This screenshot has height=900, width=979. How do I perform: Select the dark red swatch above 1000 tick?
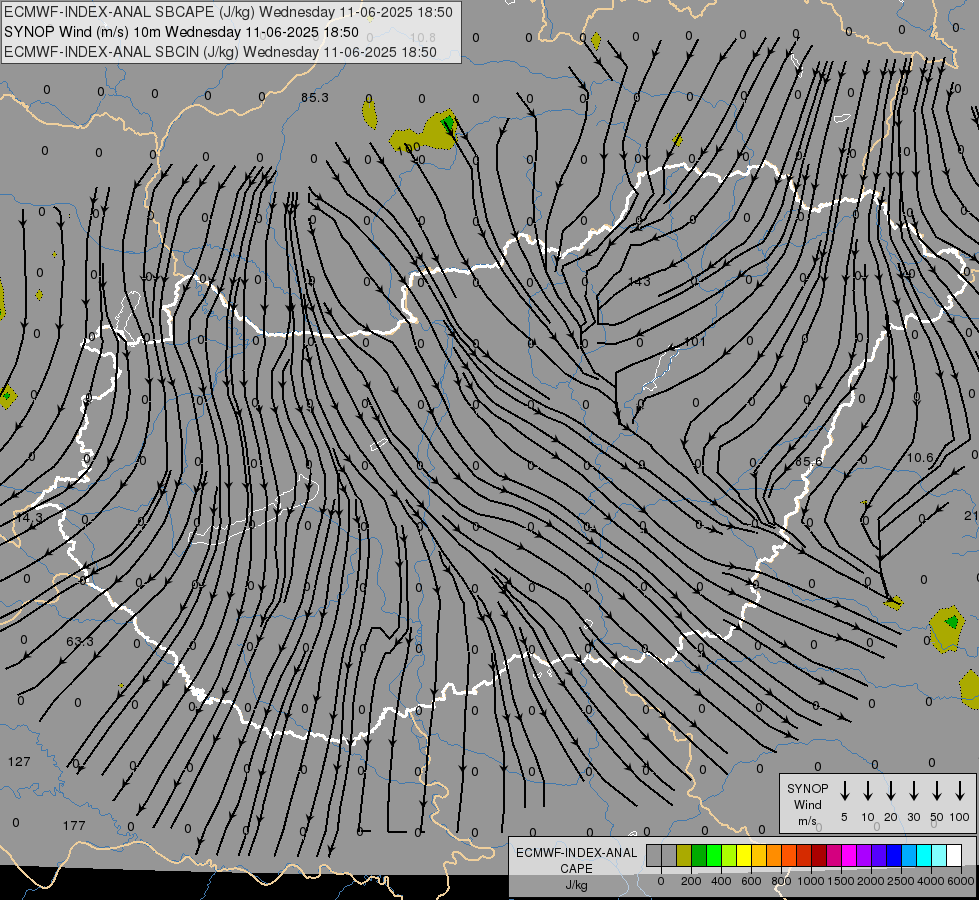820,856
